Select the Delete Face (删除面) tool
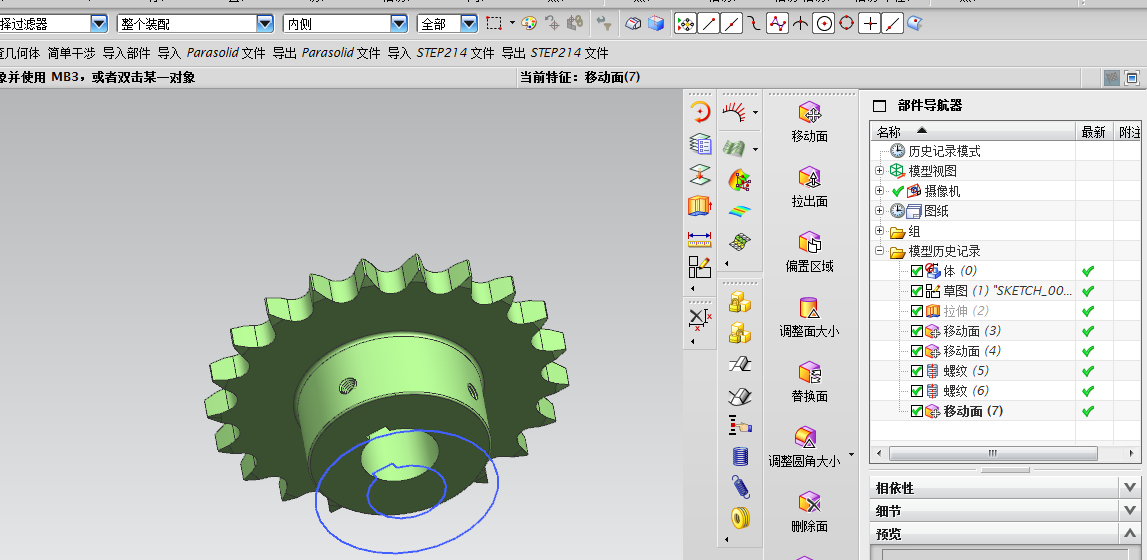The height and width of the screenshot is (560, 1147). coord(809,512)
